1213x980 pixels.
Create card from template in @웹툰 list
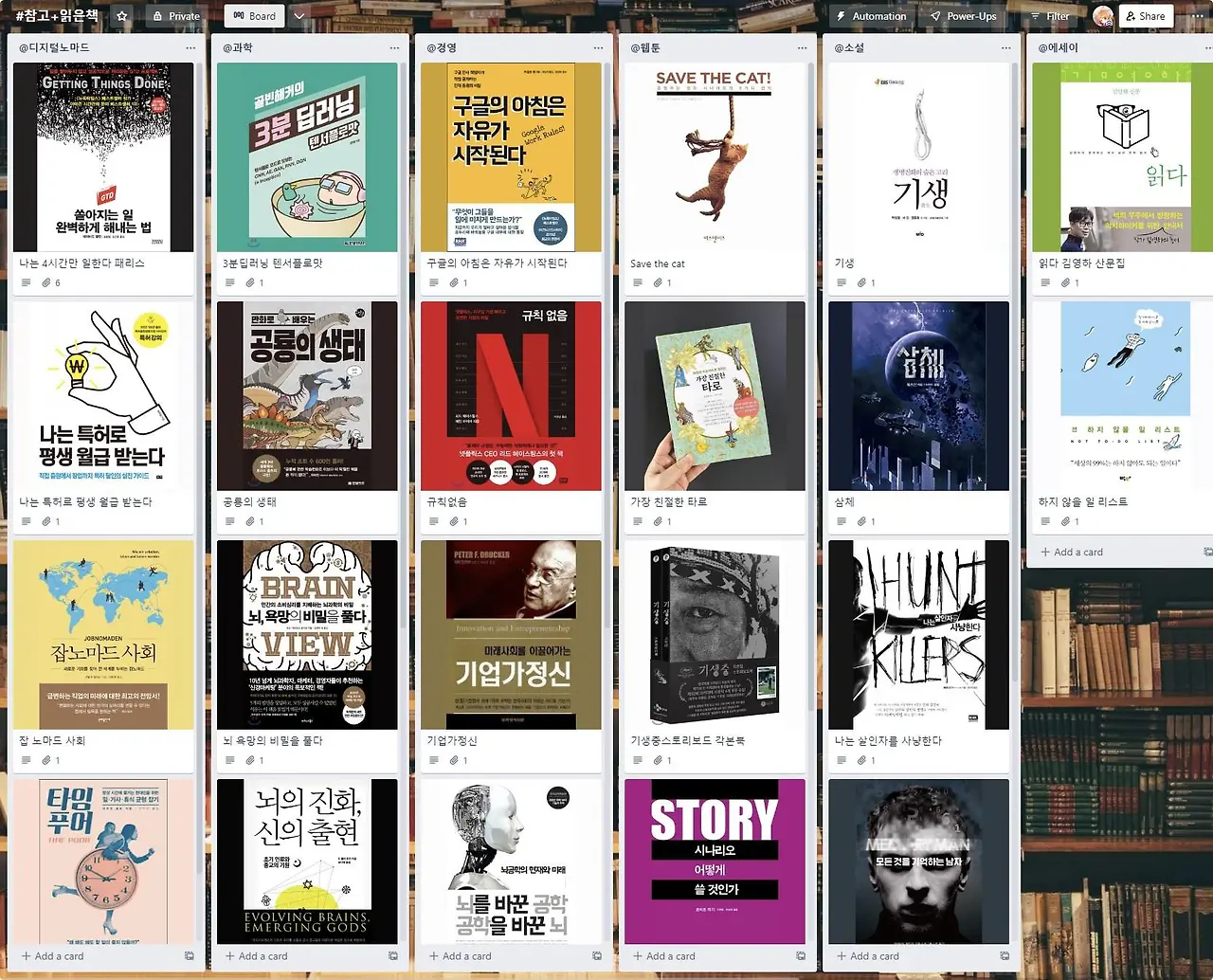click(800, 956)
